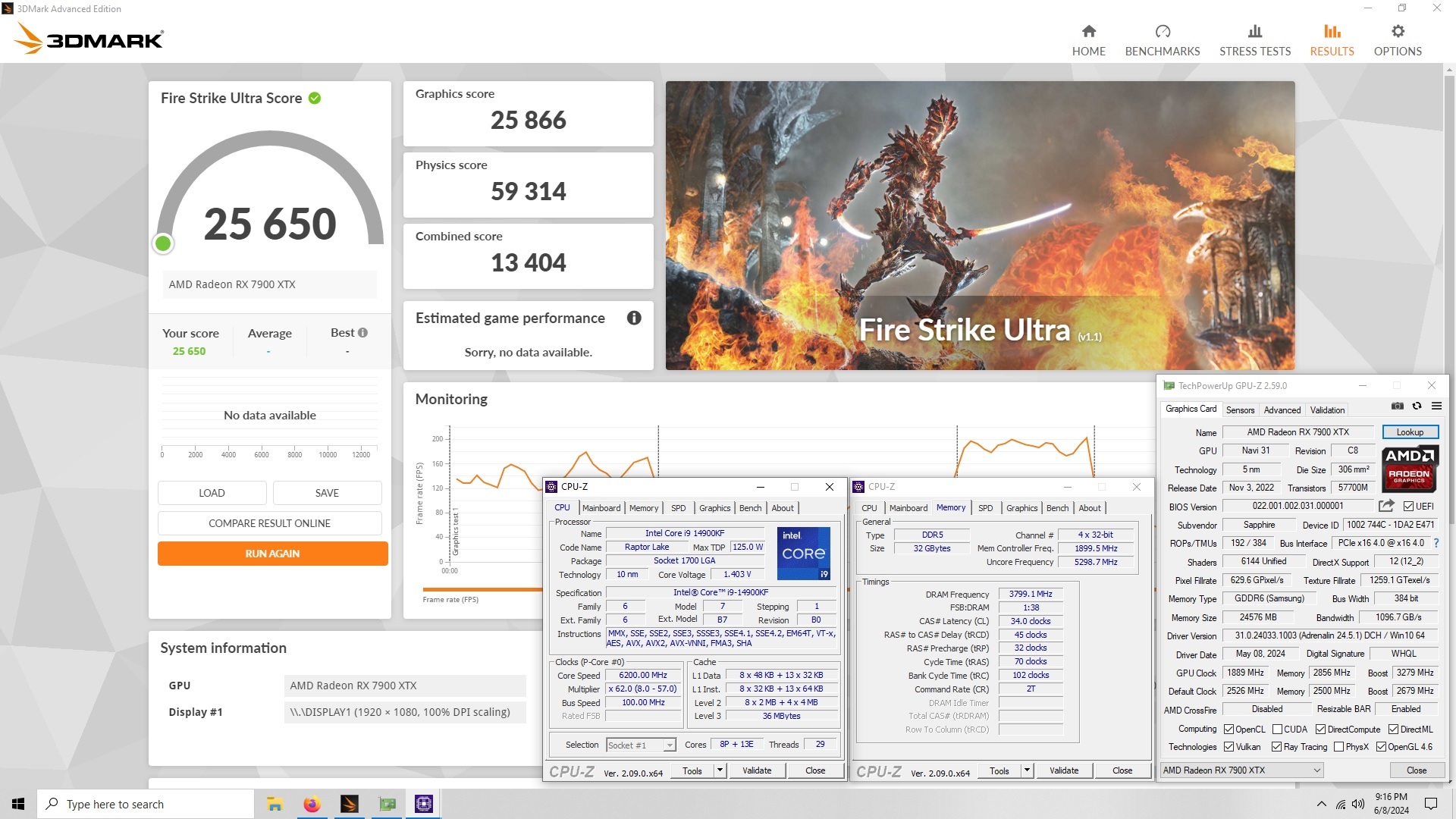Toggle the Vulkan checkbox in GPU-Z
This screenshot has width=1456, height=819.
(1228, 747)
